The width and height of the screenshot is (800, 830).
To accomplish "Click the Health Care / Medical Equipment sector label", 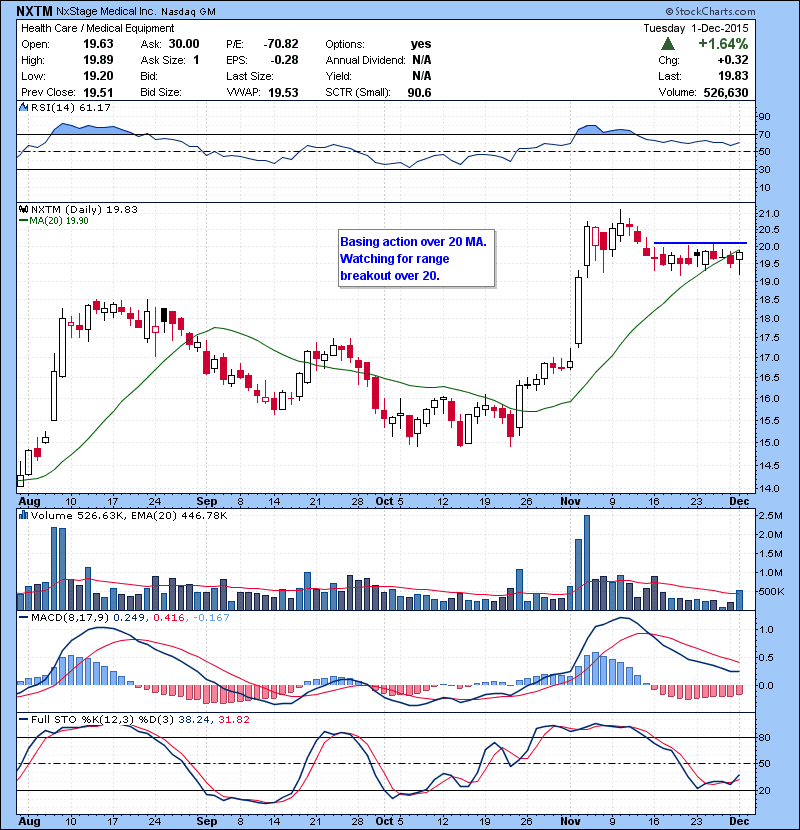I will click(x=97, y=28).
